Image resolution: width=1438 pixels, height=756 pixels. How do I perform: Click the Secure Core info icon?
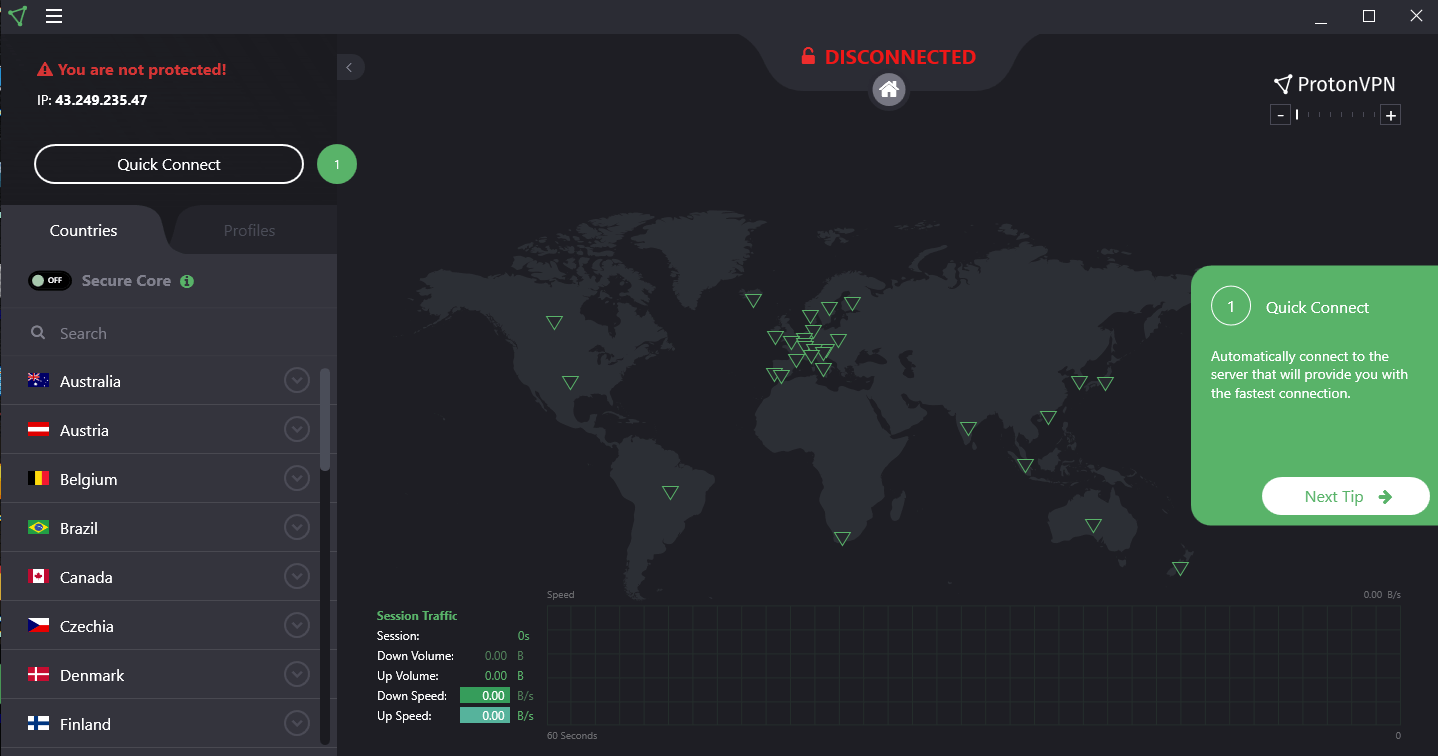point(186,281)
